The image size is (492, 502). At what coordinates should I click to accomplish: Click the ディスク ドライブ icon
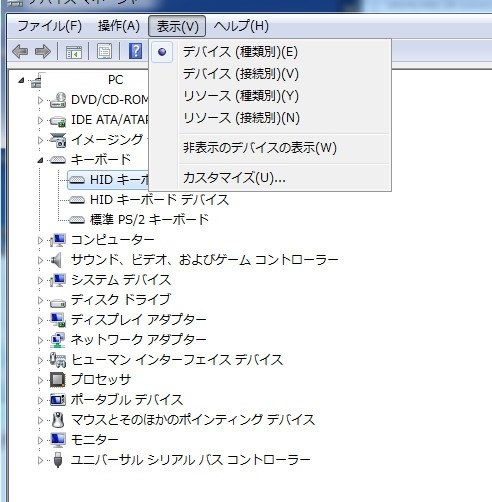tap(58, 303)
